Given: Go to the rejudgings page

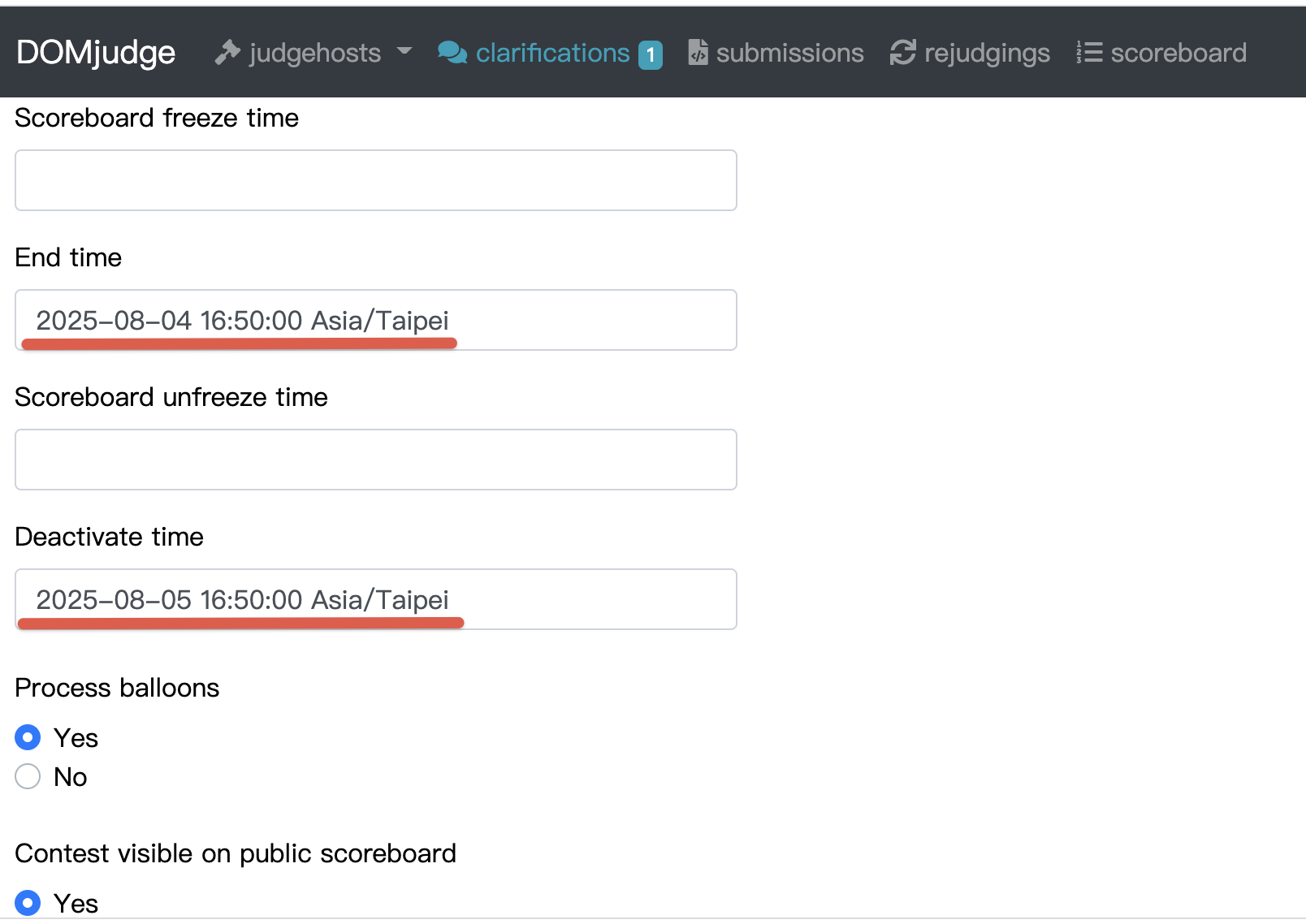Looking at the screenshot, I should (x=987, y=53).
